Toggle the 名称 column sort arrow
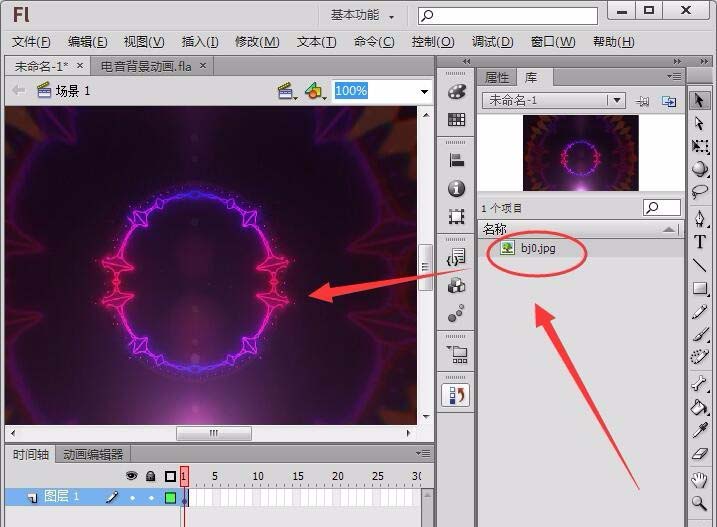 pyautogui.click(x=669, y=229)
